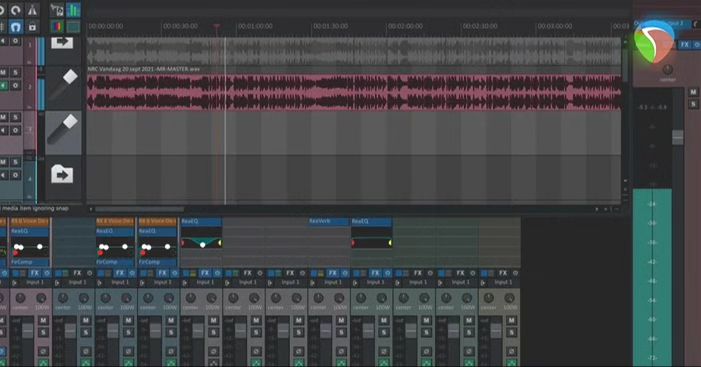This screenshot has height=367, width=701.
Task: Mute the last mixer strip
Action: click(511, 321)
